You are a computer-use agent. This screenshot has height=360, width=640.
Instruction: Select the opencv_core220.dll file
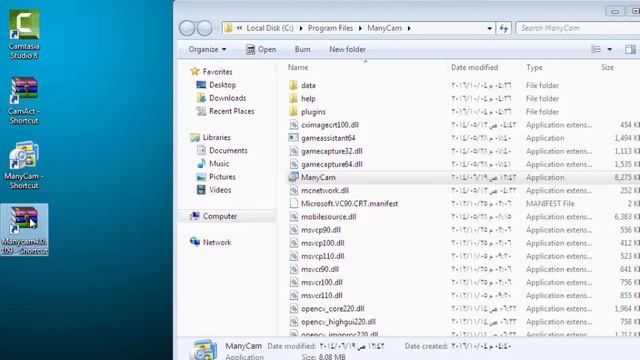(x=333, y=309)
